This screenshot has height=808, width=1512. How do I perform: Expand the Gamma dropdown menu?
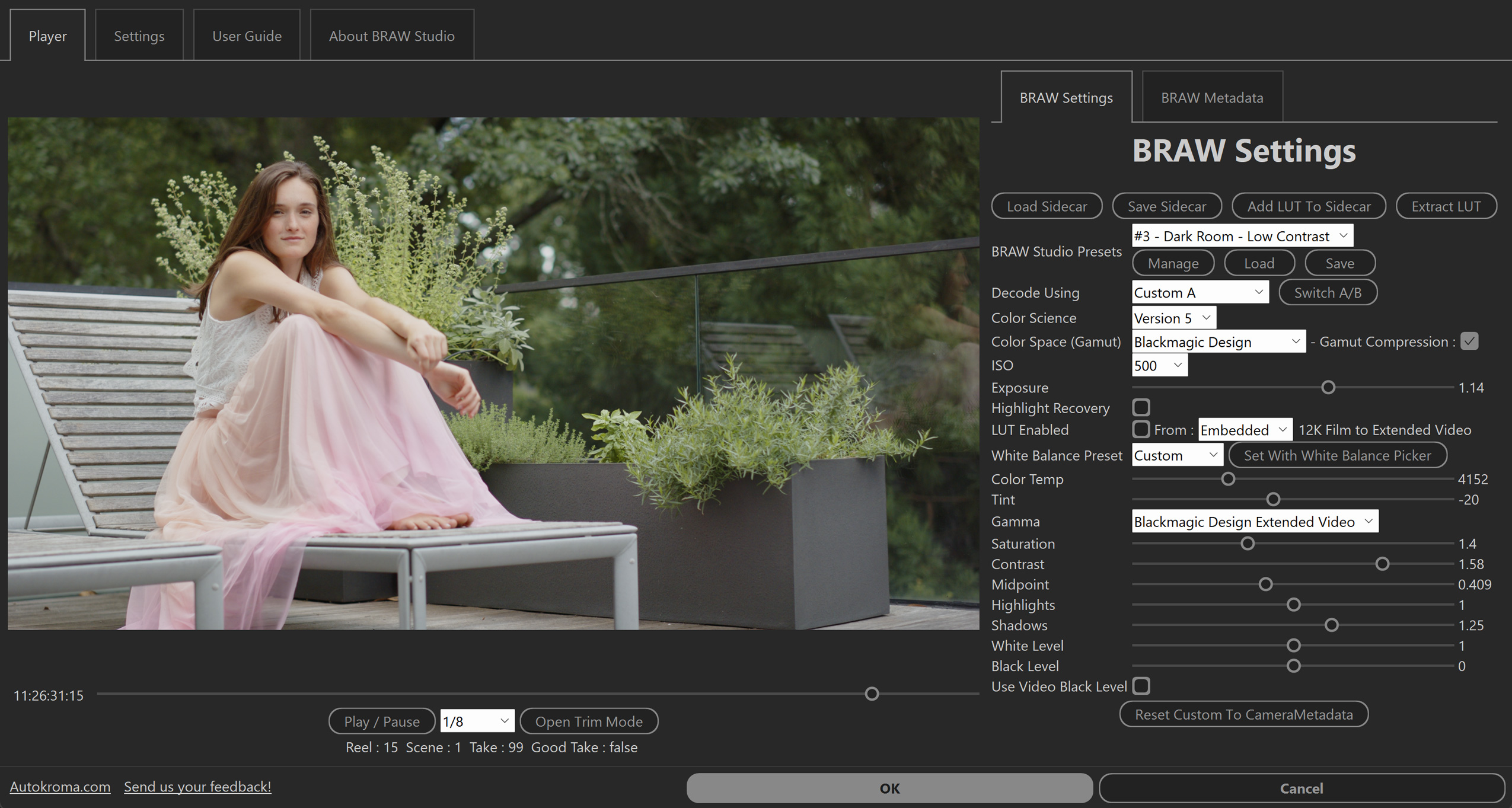(1254, 522)
